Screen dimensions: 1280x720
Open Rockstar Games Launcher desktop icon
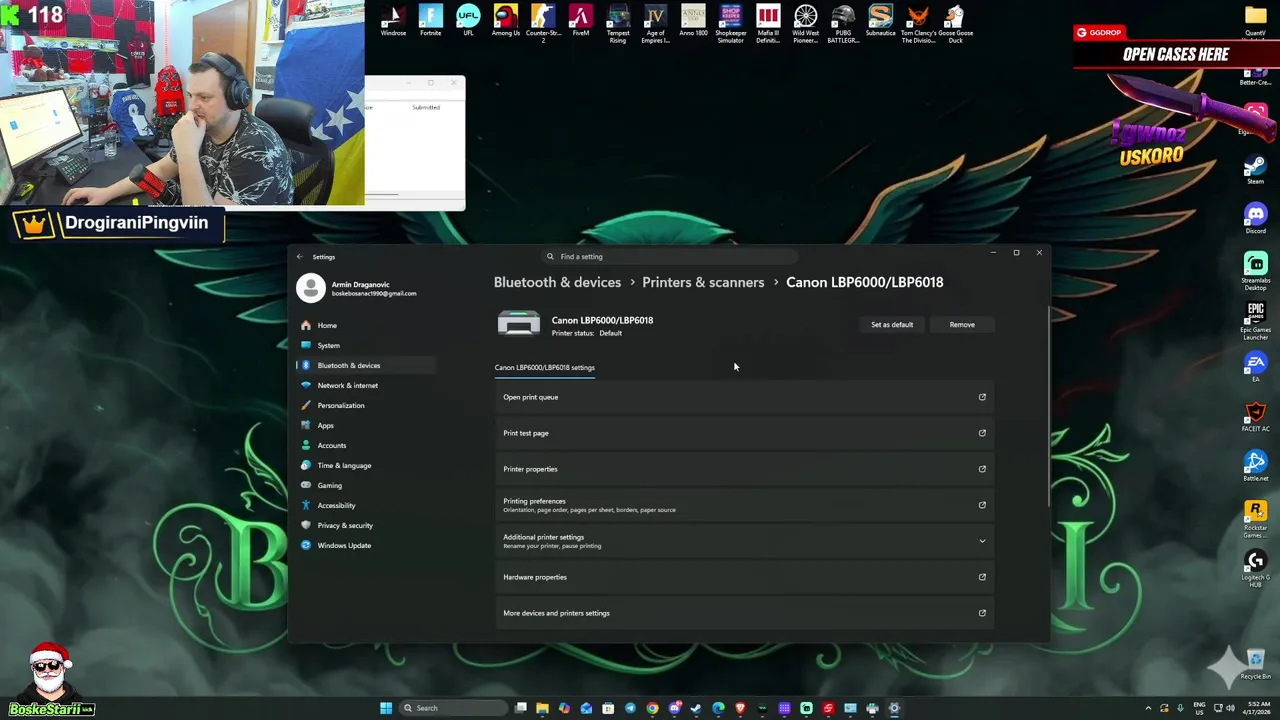tap(1255, 519)
